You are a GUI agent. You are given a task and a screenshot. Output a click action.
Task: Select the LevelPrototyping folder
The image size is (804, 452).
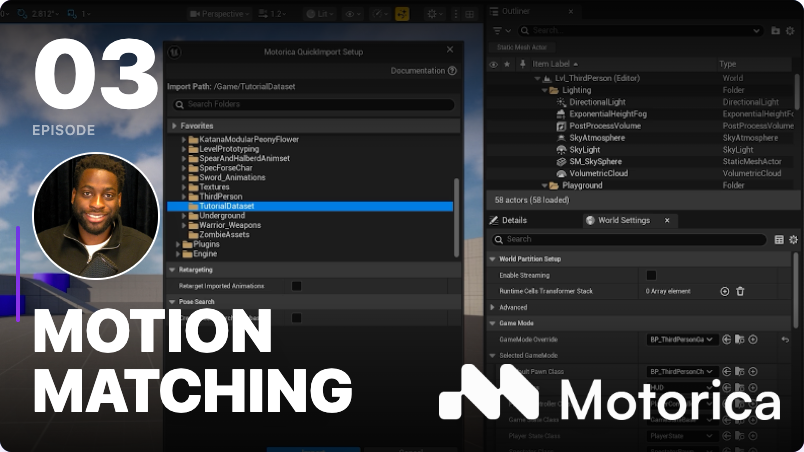[x=229, y=149]
